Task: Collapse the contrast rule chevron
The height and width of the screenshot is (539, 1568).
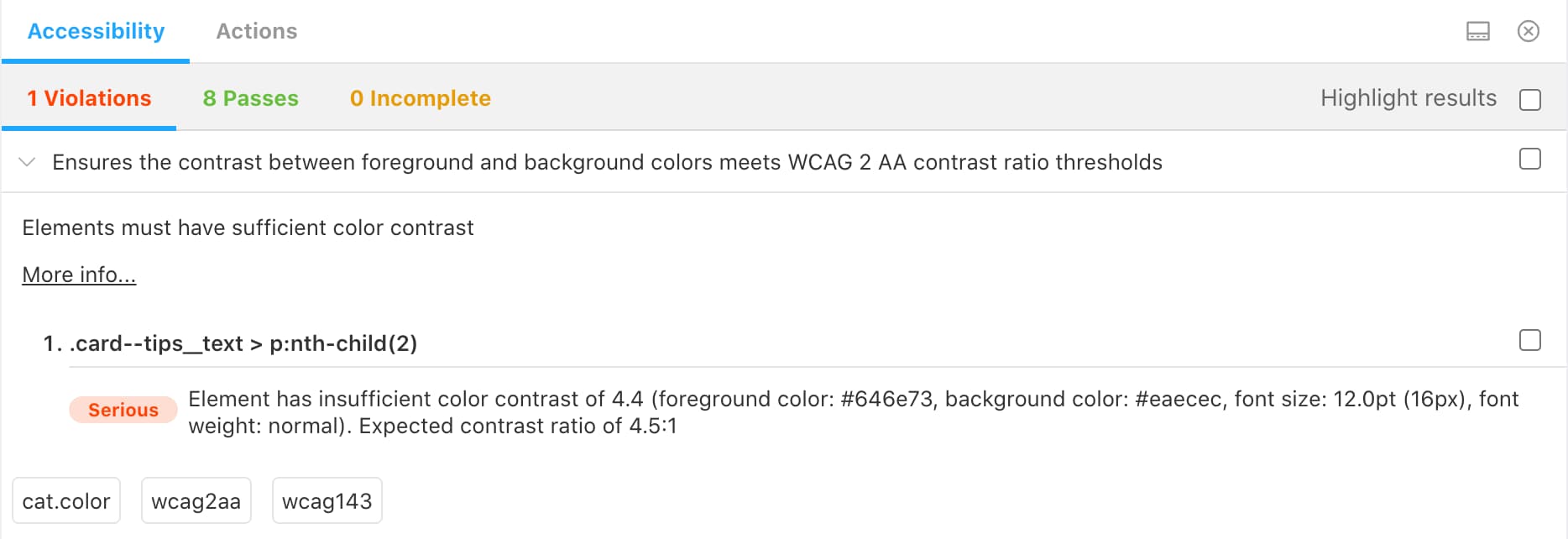Action: (27, 162)
